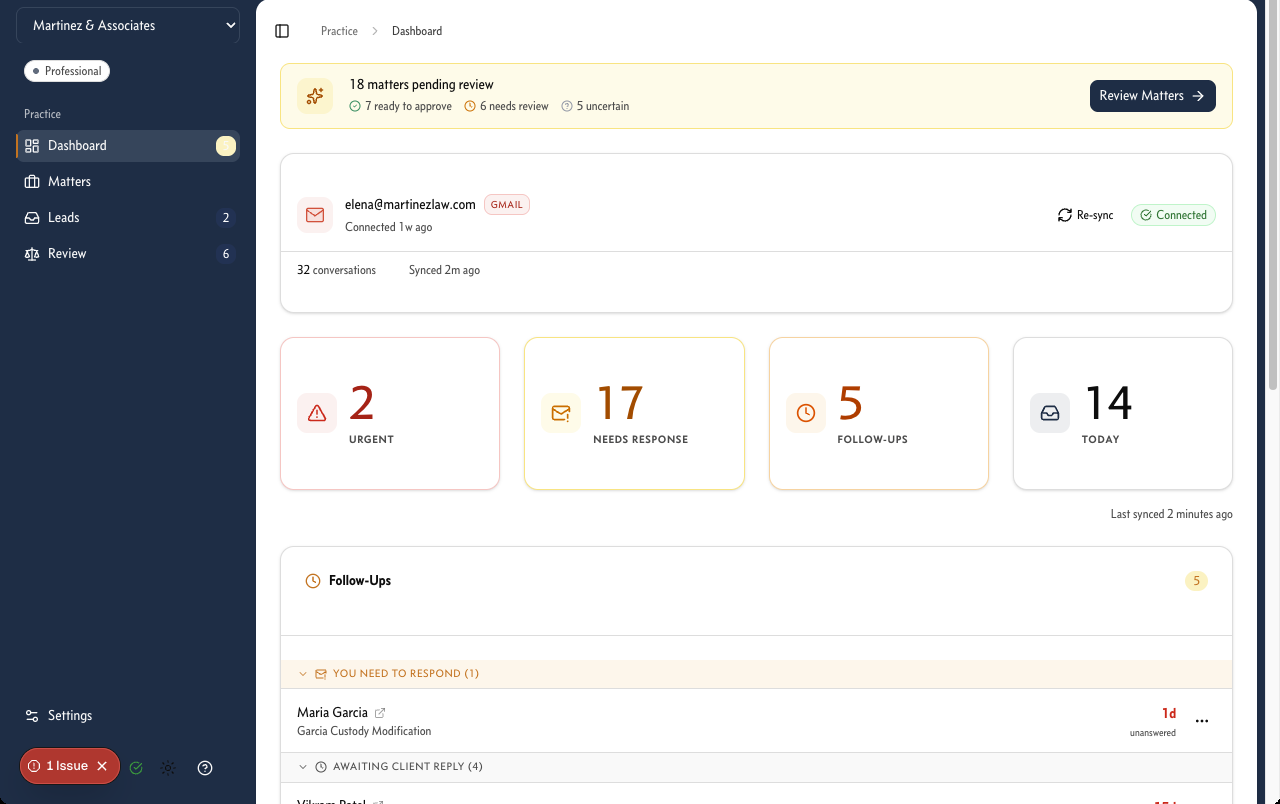Click the Urgent warning triangle icon
Screen dimensions: 1280x804
317,413
